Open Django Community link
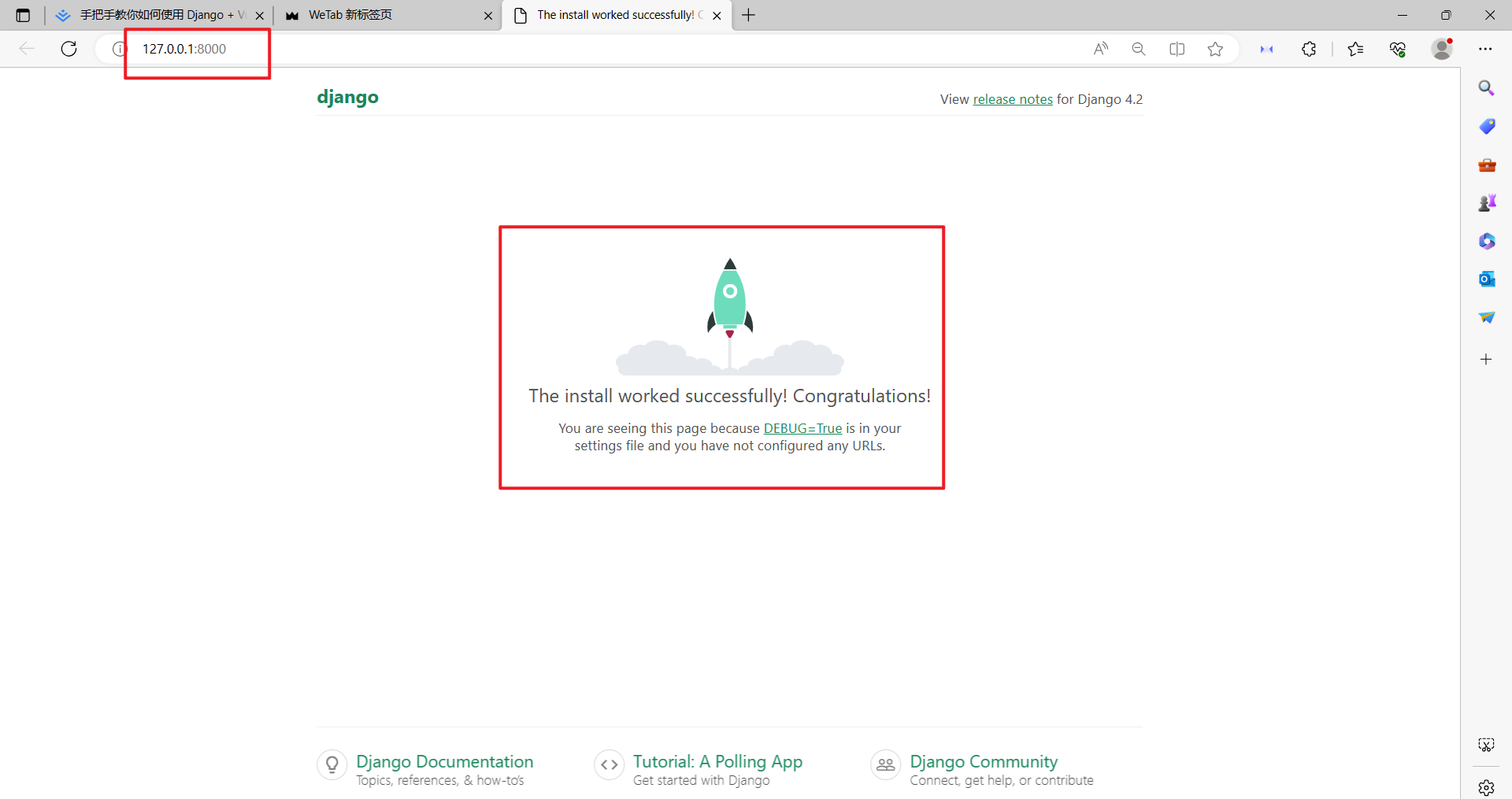The height and width of the screenshot is (799, 1512). point(984,762)
